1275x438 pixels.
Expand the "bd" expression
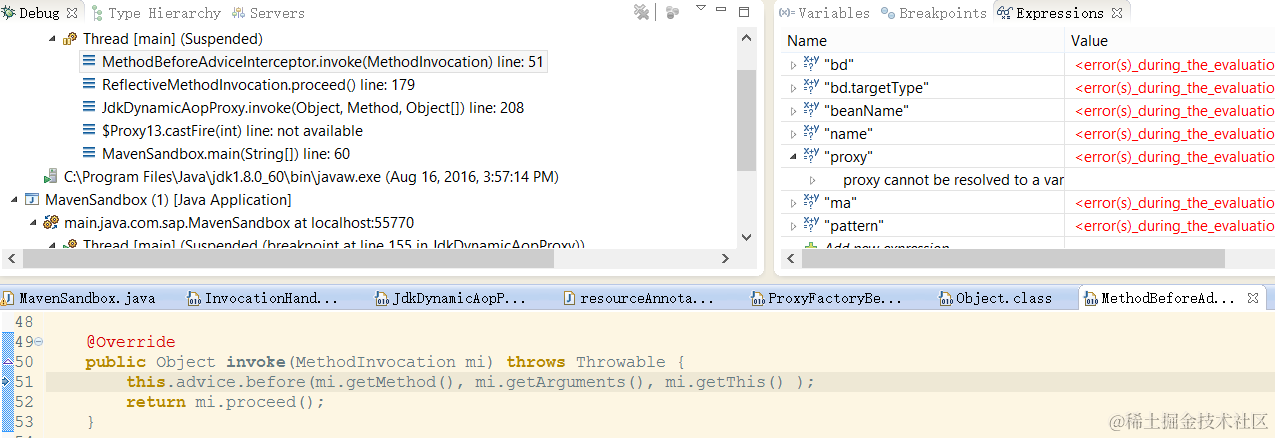[793, 65]
